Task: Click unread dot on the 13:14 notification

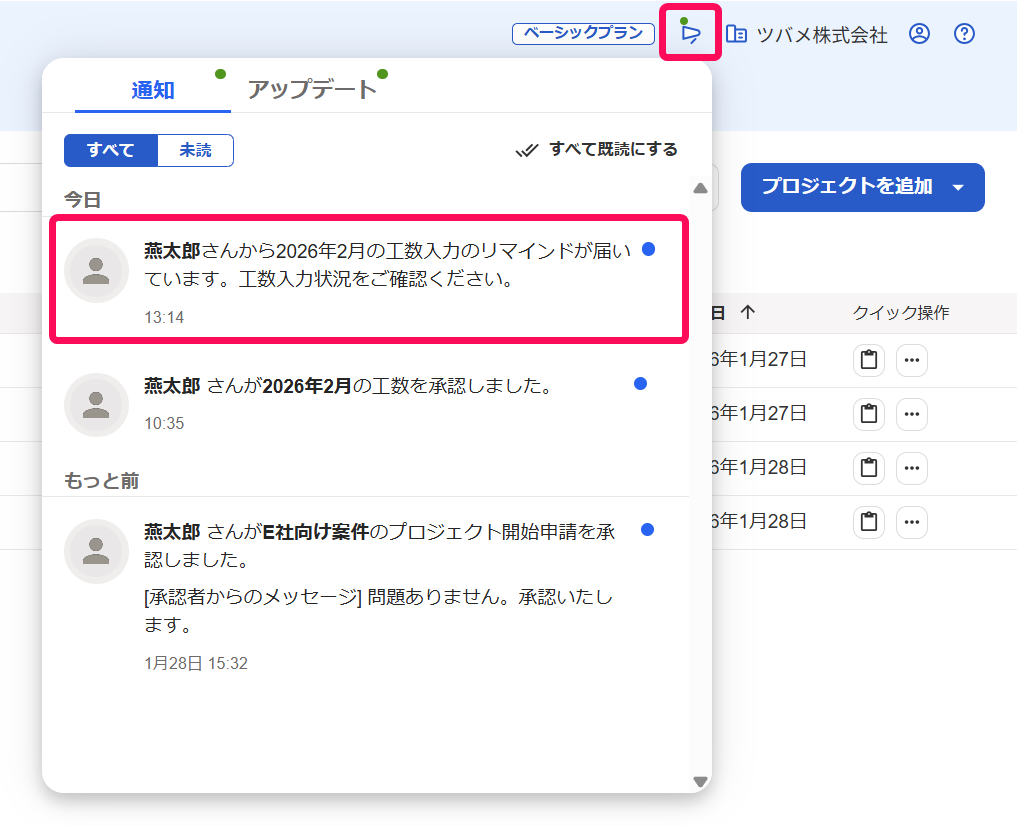Action: [648, 249]
